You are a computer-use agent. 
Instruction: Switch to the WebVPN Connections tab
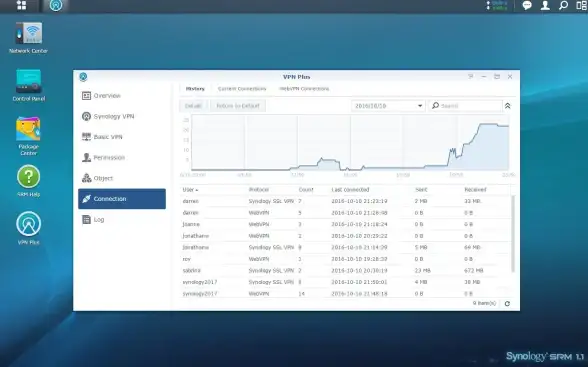[x=304, y=89]
